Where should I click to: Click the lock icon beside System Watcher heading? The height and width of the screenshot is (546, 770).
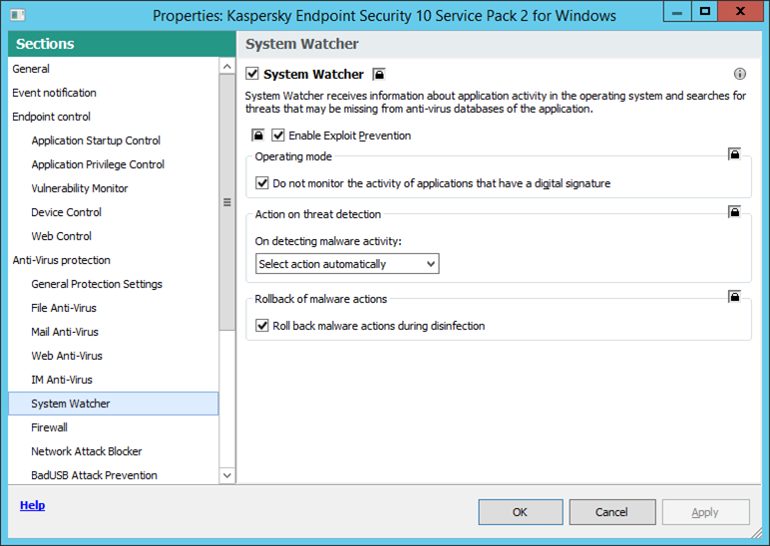[x=379, y=74]
